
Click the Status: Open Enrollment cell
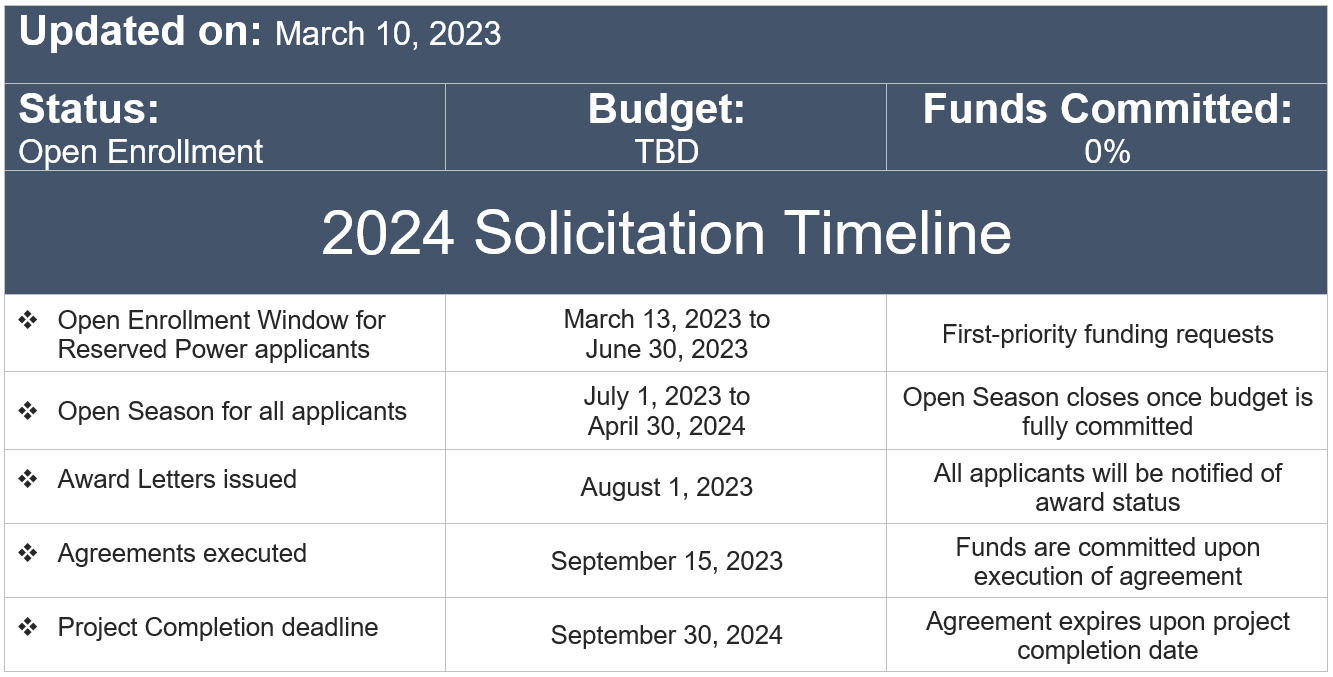click(225, 127)
